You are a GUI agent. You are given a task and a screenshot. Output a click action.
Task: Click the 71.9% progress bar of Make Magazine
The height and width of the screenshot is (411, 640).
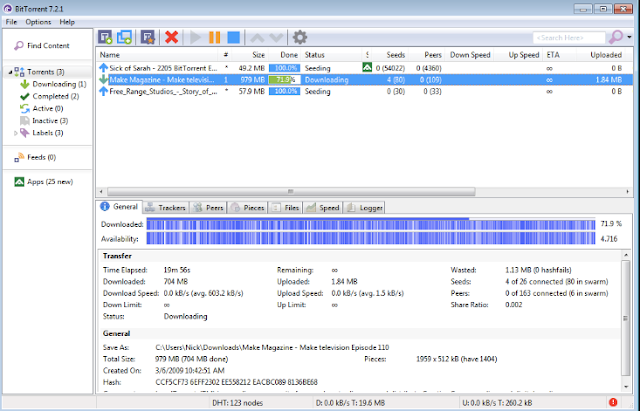click(284, 80)
